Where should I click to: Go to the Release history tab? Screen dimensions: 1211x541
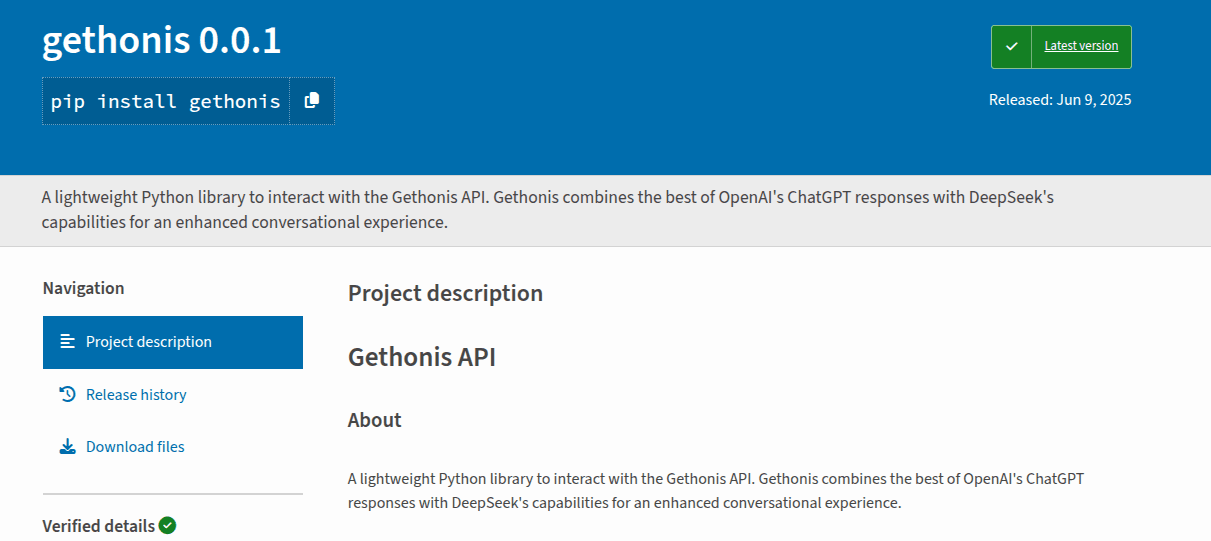pos(136,395)
